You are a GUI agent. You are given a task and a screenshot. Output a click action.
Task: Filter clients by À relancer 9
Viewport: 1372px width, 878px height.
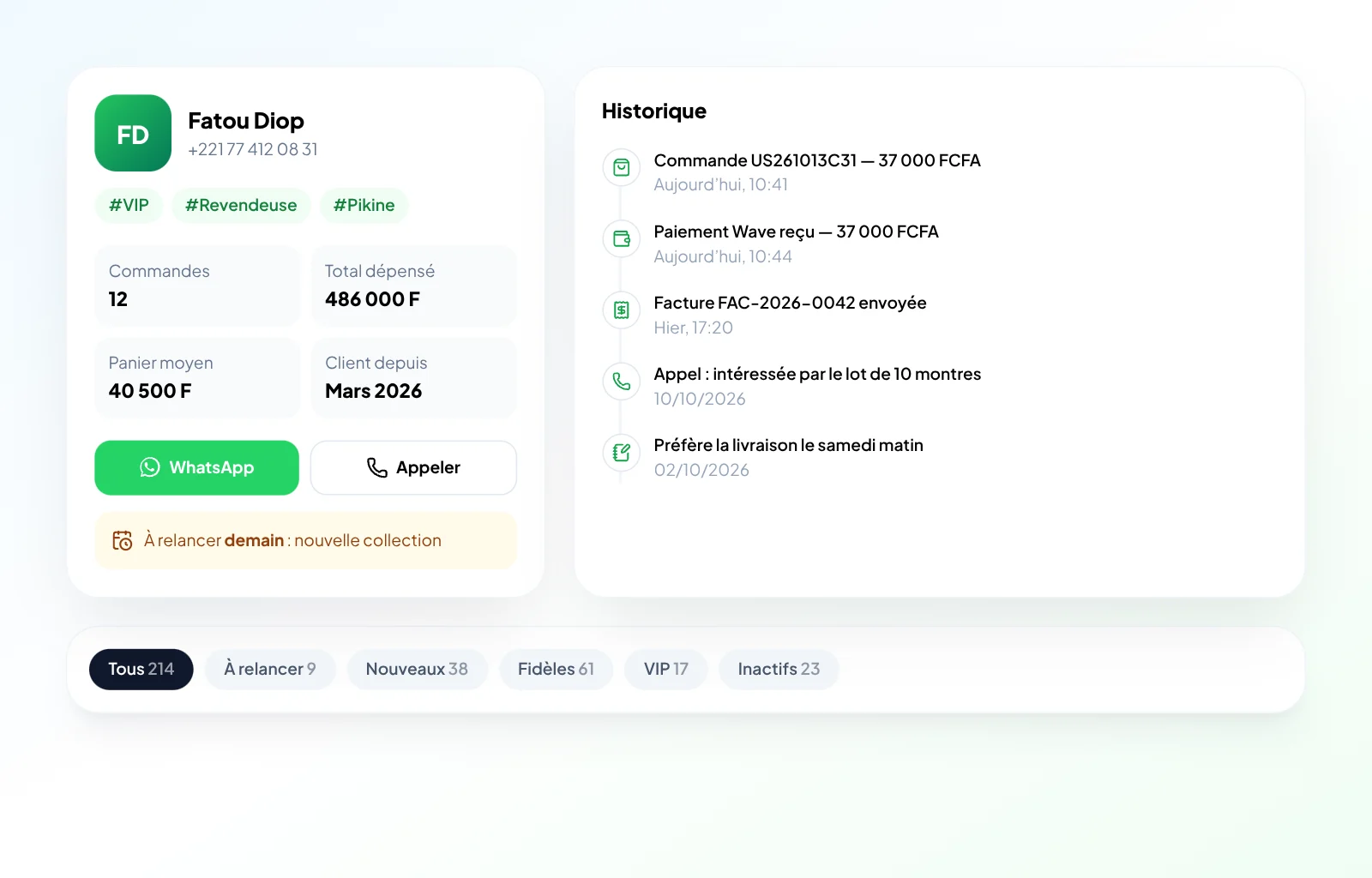(x=270, y=669)
